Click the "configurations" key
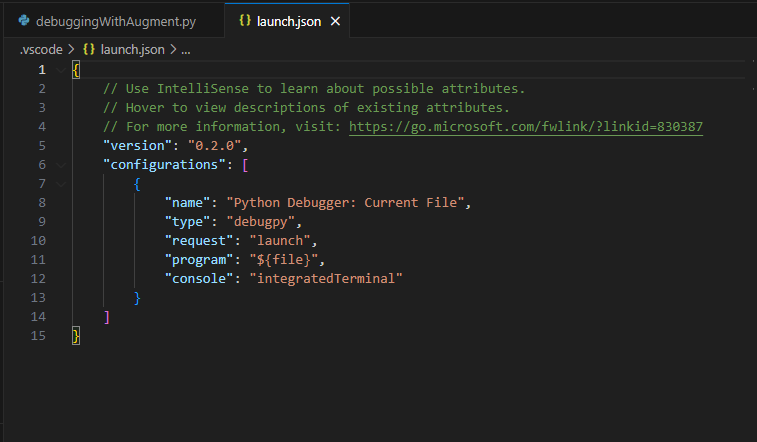757x442 pixels. (x=164, y=165)
